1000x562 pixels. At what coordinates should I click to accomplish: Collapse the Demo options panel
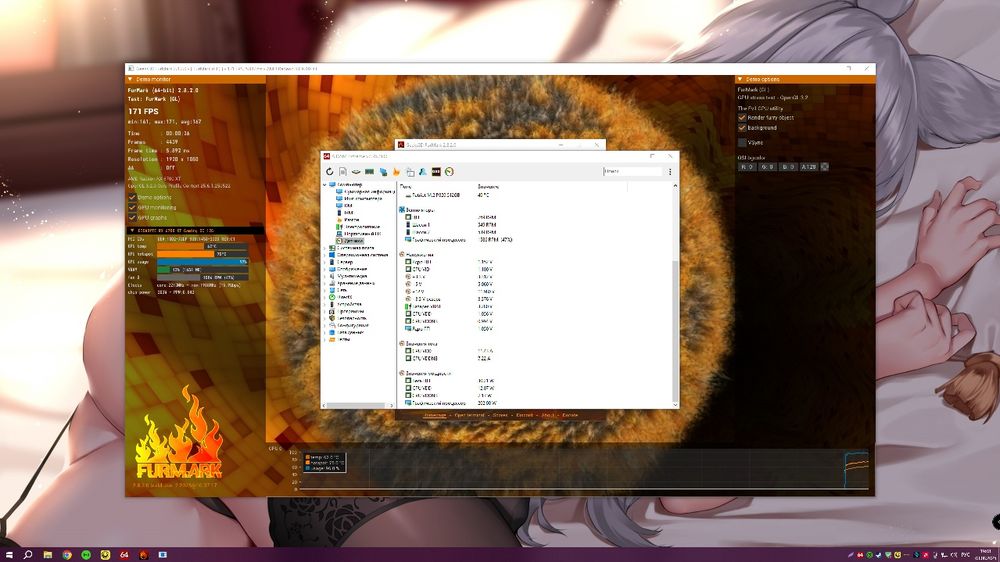[740, 79]
